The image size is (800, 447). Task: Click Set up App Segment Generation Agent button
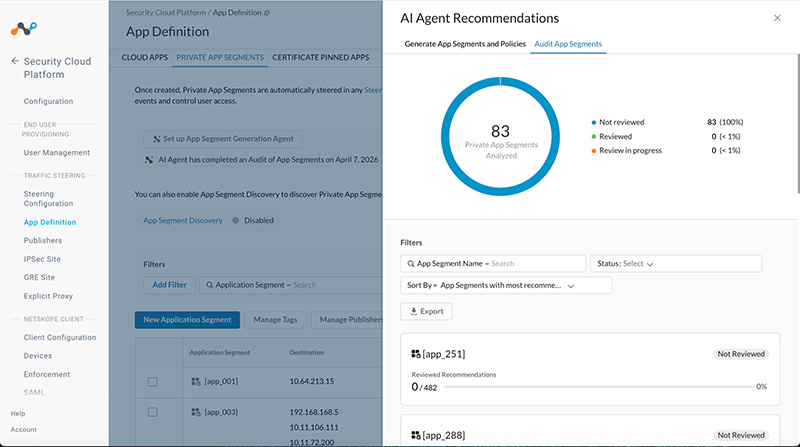pyautogui.click(x=223, y=139)
